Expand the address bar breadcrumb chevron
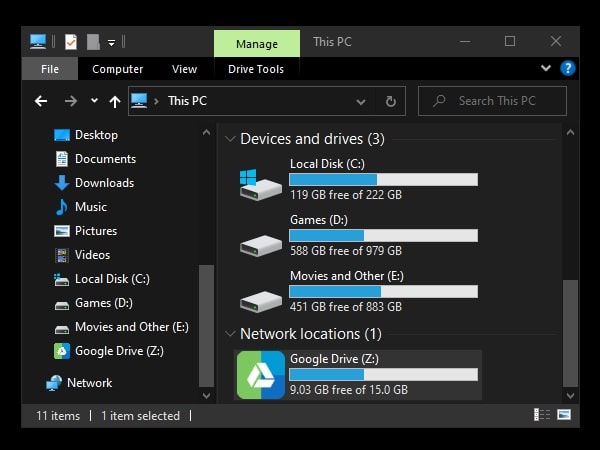The height and width of the screenshot is (450, 600). 156,101
